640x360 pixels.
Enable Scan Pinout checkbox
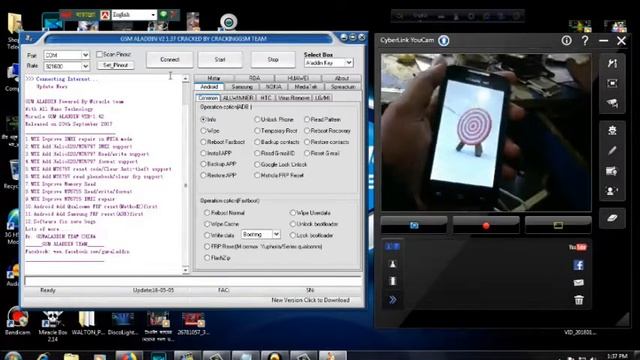click(99, 54)
